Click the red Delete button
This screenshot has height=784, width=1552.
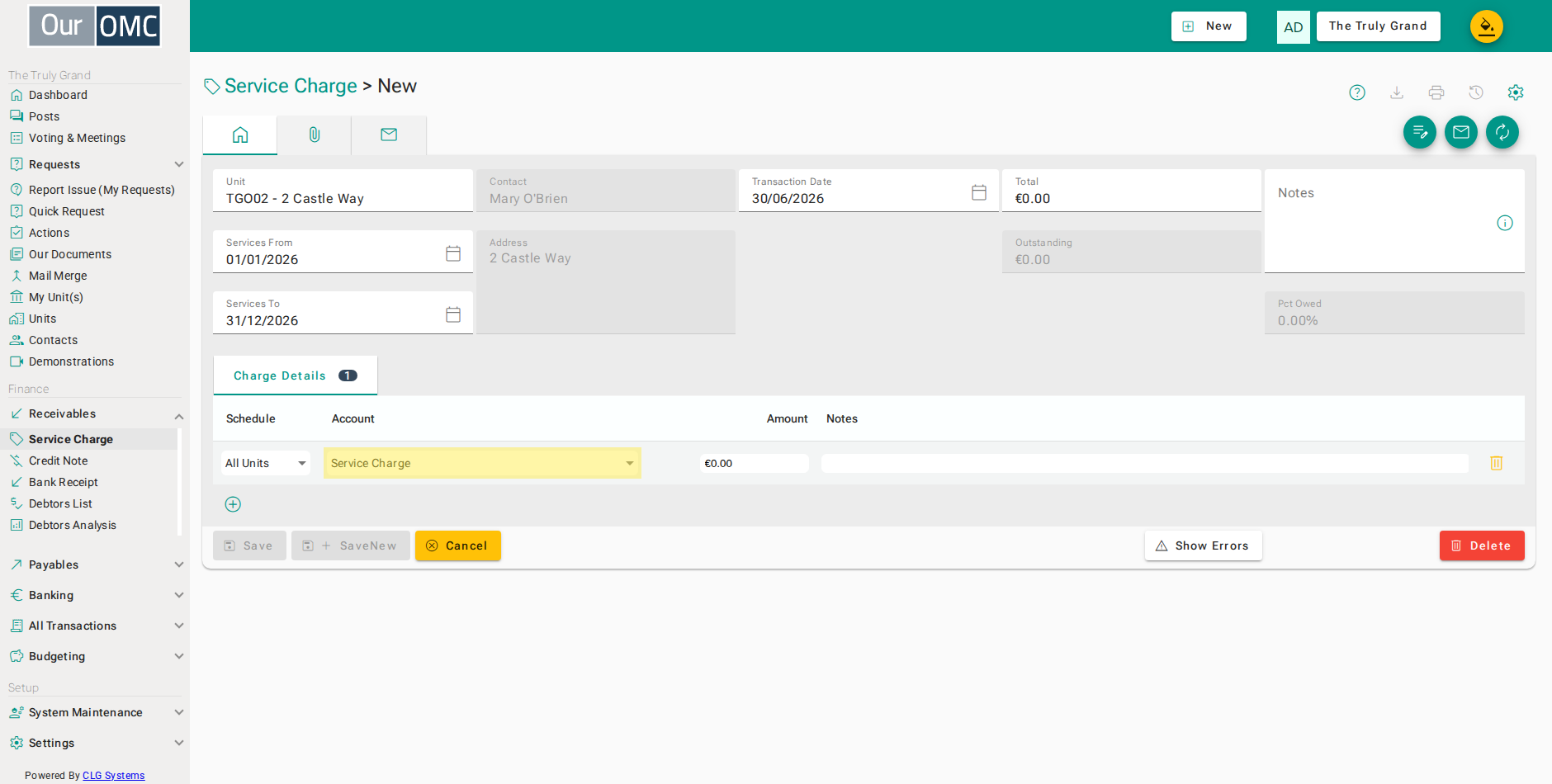click(1482, 545)
